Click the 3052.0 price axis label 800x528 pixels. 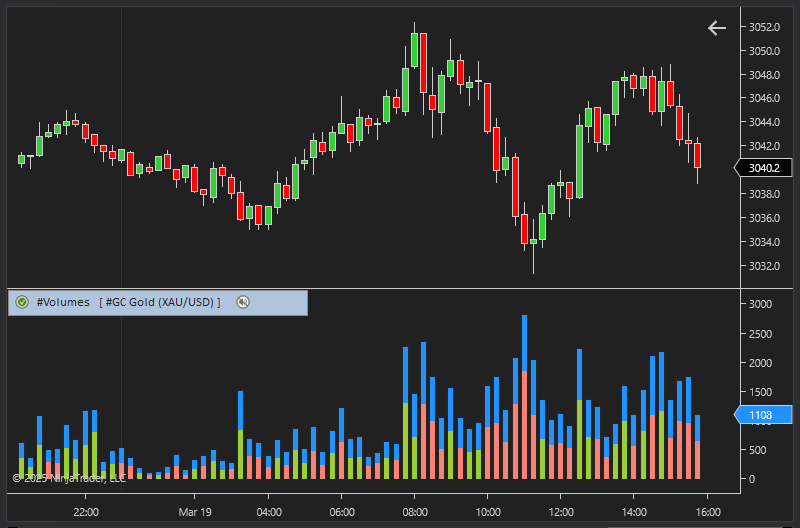coord(765,27)
